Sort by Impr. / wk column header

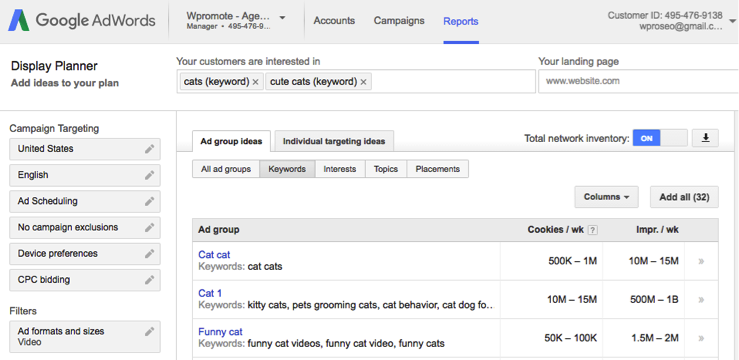(657, 230)
